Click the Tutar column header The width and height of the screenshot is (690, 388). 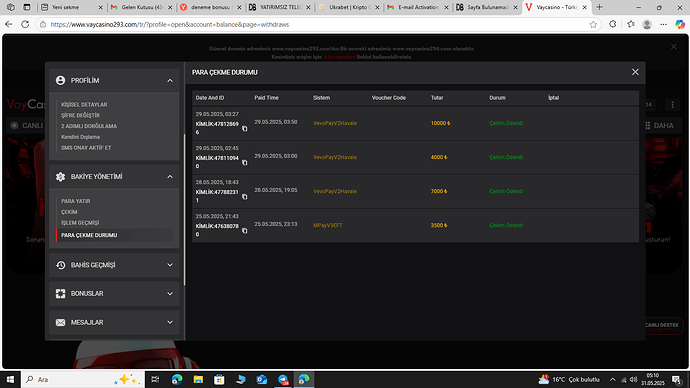pyautogui.click(x=437, y=98)
